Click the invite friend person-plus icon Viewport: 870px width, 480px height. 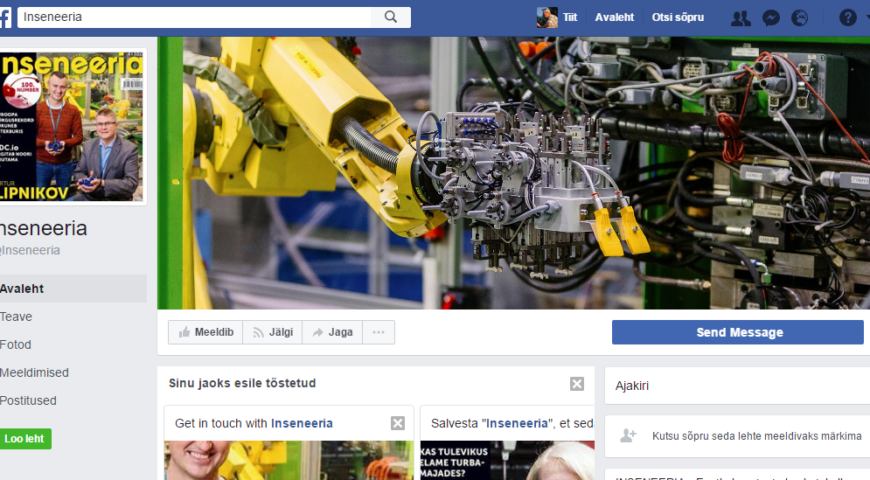628,436
